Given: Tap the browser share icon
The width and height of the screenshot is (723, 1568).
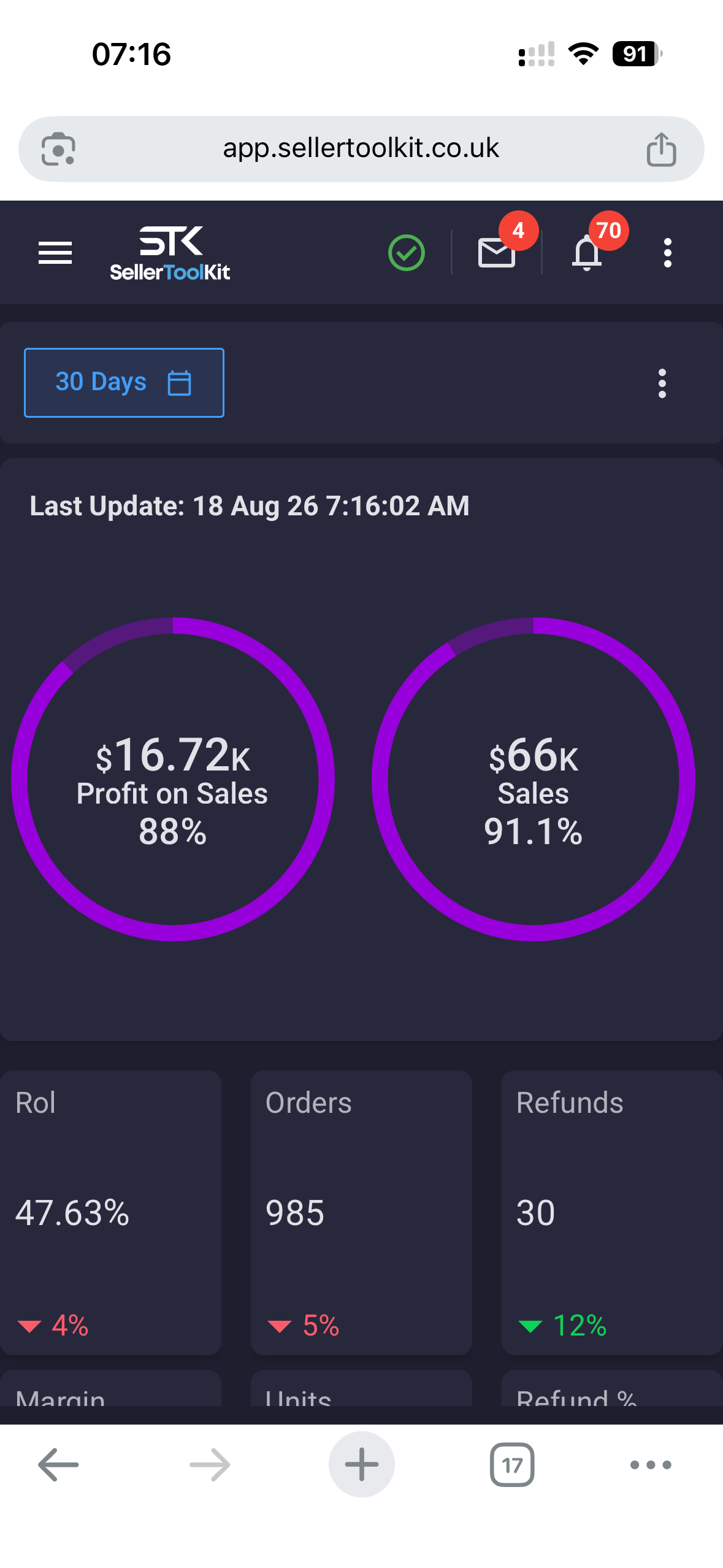Looking at the screenshot, I should pyautogui.click(x=661, y=149).
